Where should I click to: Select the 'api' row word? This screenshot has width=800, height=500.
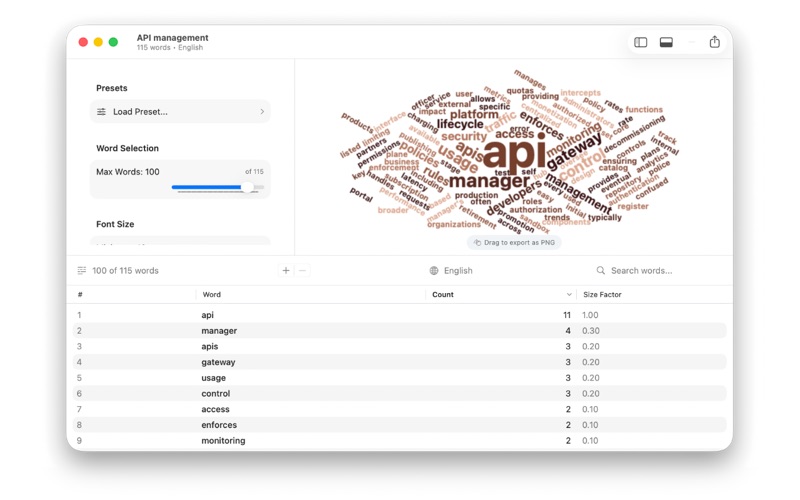207,315
